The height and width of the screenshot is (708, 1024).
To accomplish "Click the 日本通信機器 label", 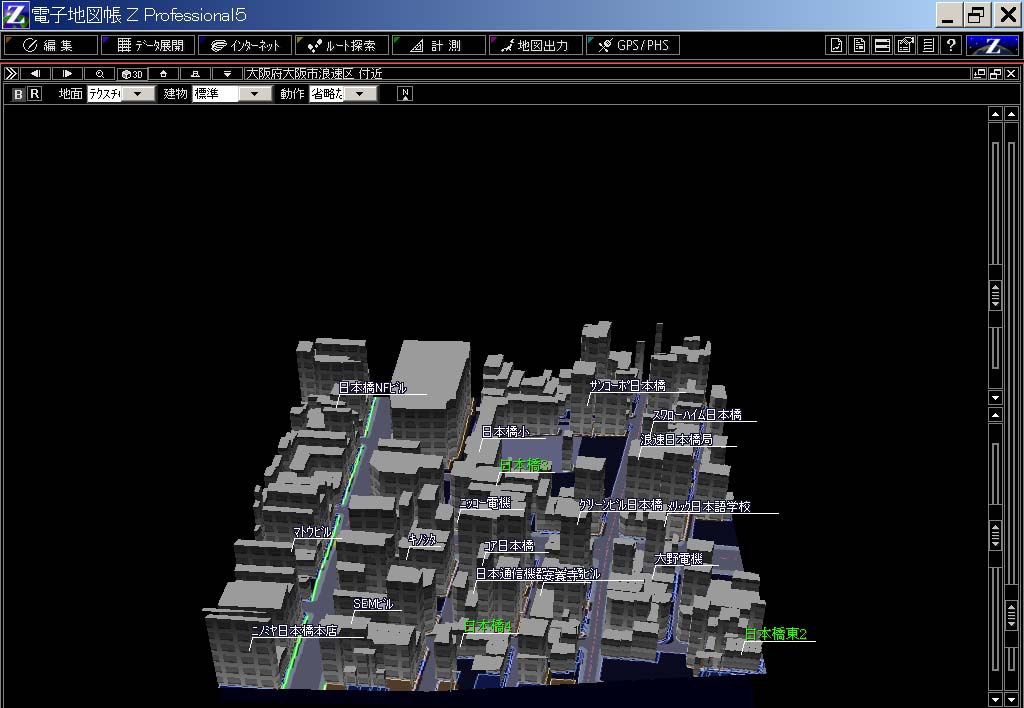I will click(510, 573).
